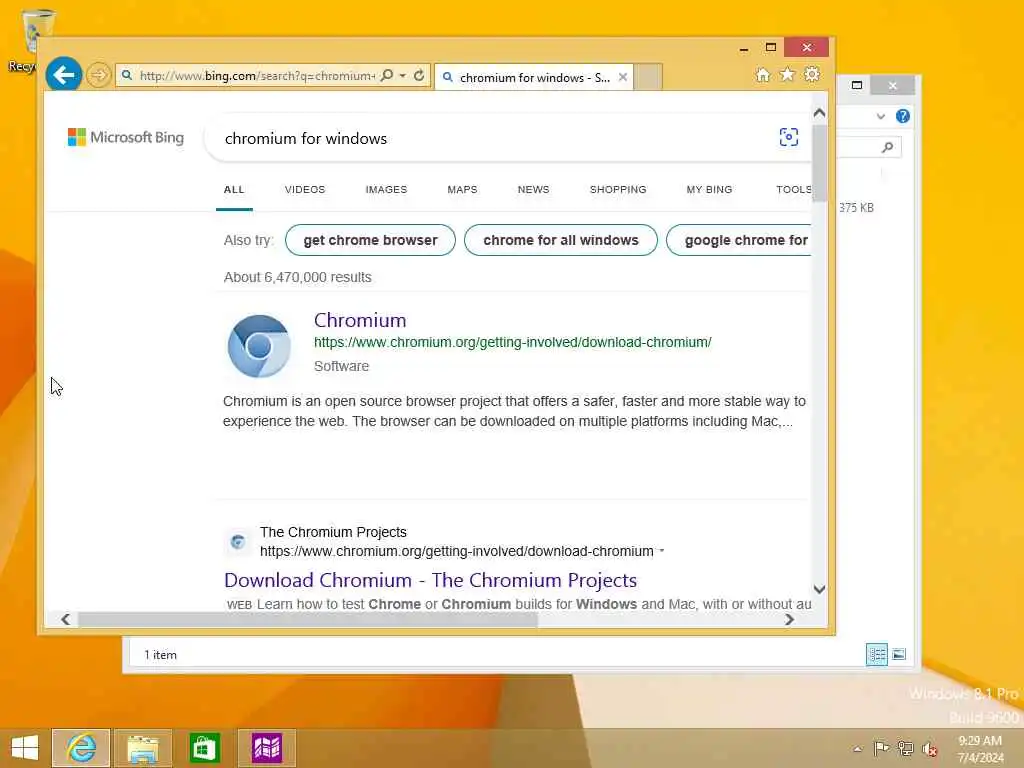The height and width of the screenshot is (768, 1024).
Task: Close the File Explorer window behind
Action: click(893, 85)
